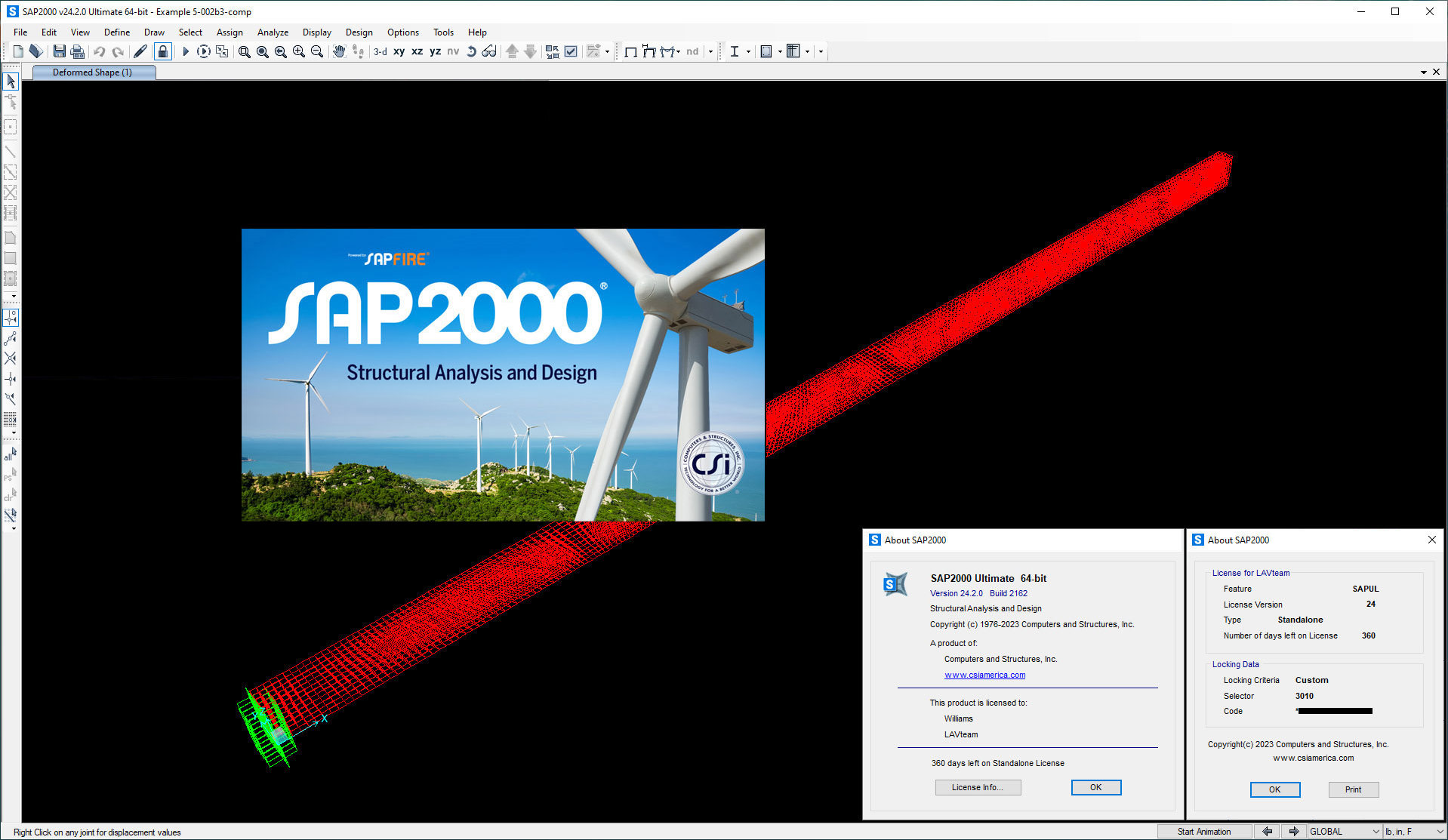Open the Analyze menu
The width and height of the screenshot is (1448, 840).
[273, 32]
